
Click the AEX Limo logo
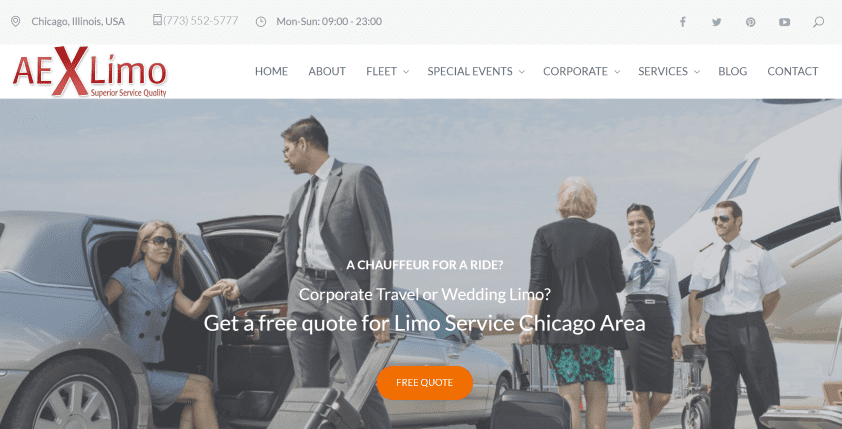(90, 71)
